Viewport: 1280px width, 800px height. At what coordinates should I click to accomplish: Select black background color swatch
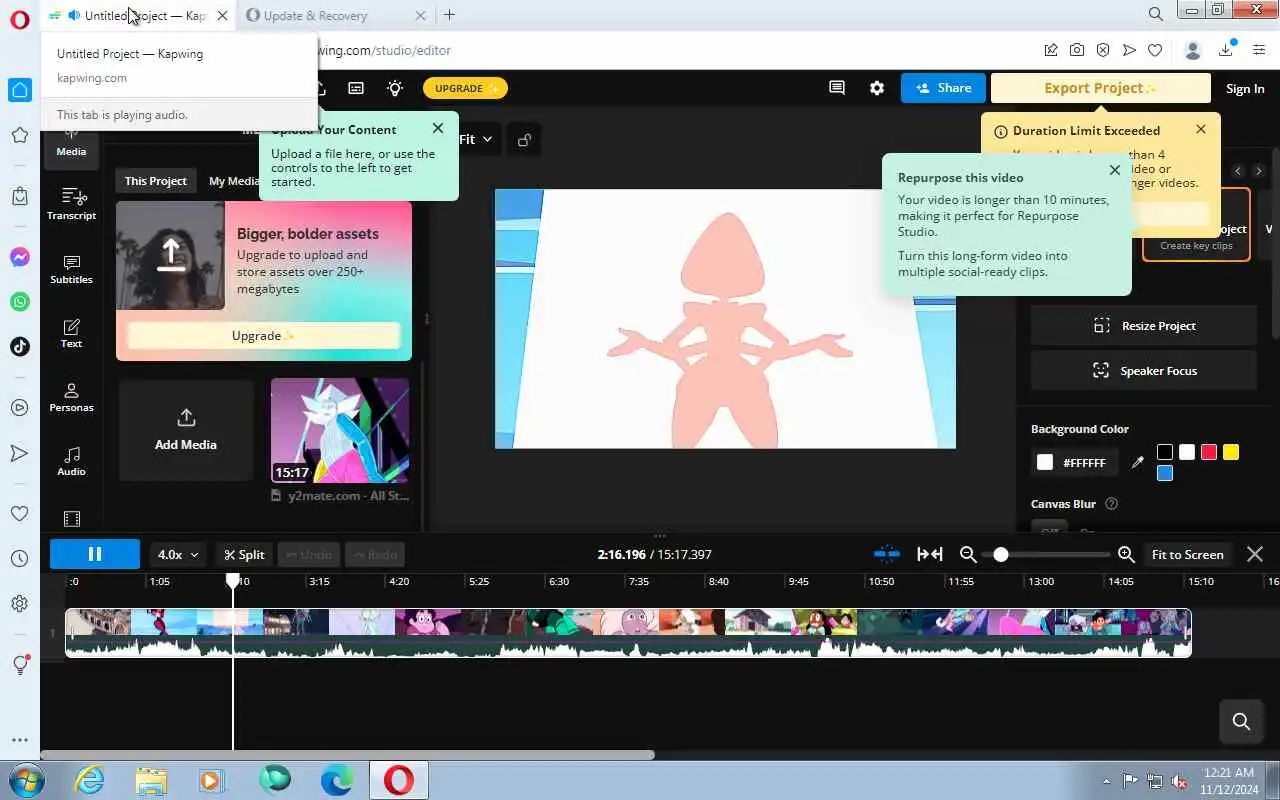click(x=1165, y=452)
